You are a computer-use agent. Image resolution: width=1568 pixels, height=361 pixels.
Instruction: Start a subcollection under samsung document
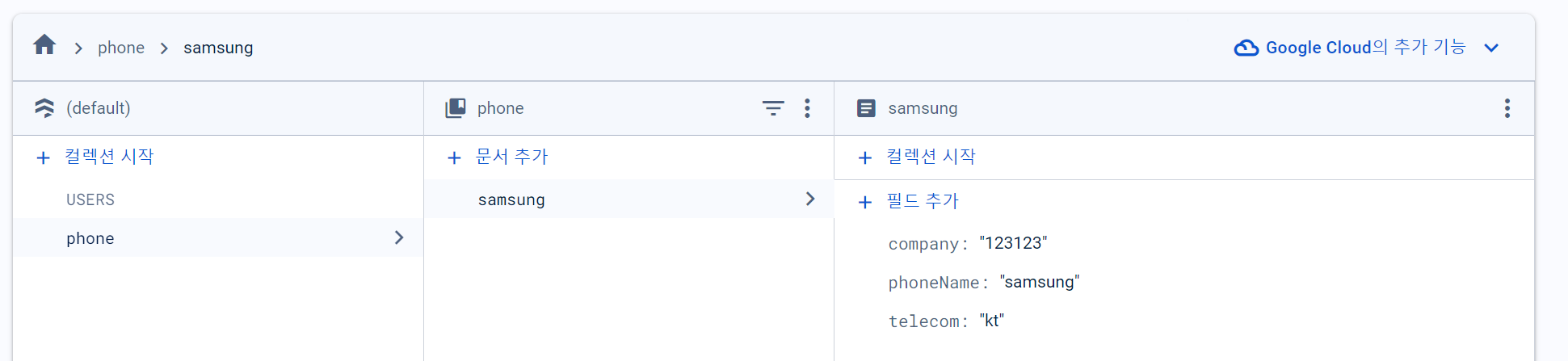[917, 157]
